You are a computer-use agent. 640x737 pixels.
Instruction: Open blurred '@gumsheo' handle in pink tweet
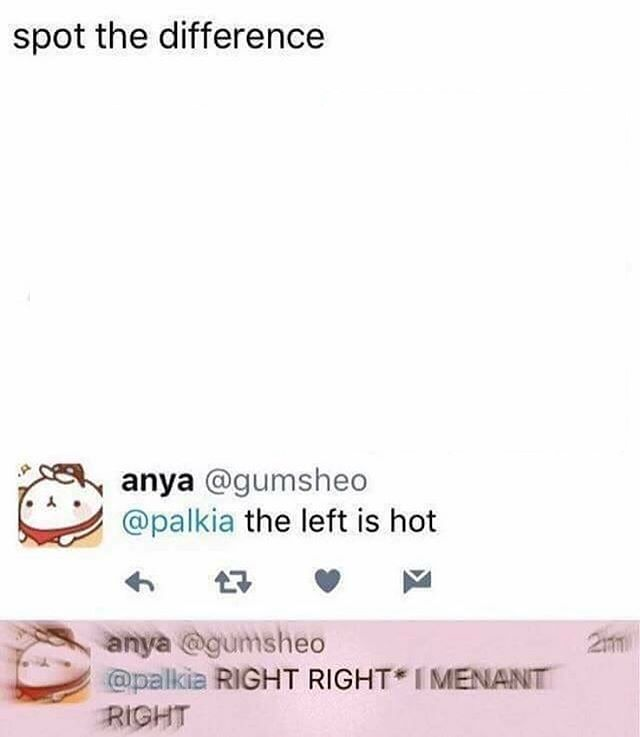coord(253,643)
